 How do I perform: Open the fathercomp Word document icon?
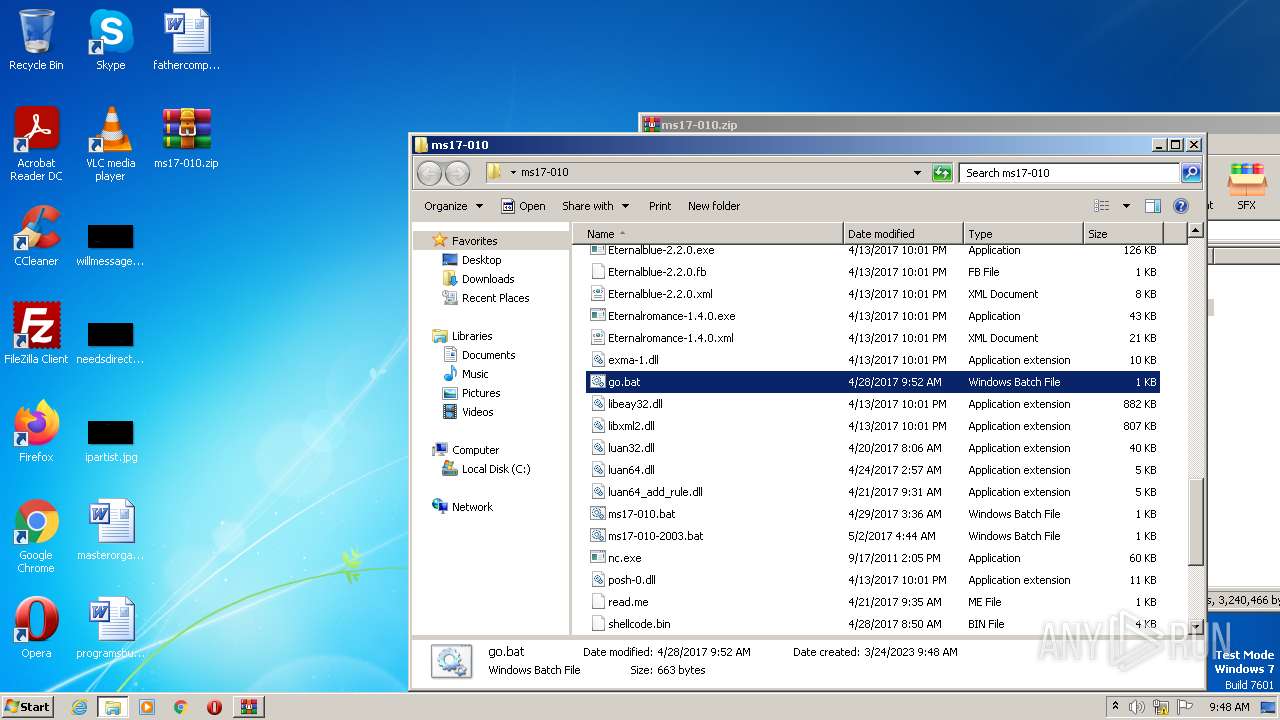pos(186,40)
